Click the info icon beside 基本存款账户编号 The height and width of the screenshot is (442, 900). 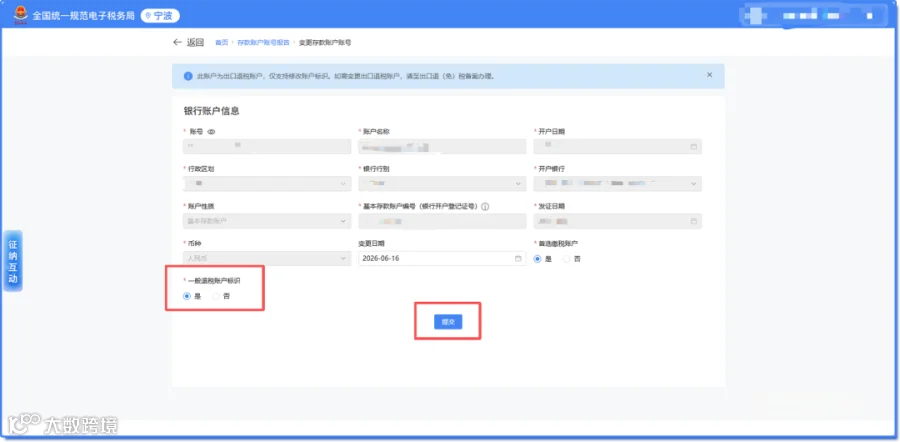(485, 207)
